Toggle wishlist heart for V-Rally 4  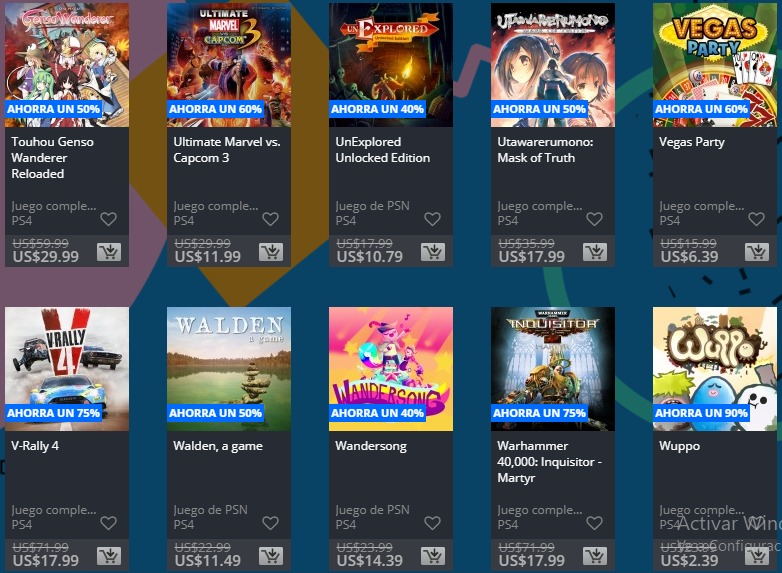pos(108,523)
